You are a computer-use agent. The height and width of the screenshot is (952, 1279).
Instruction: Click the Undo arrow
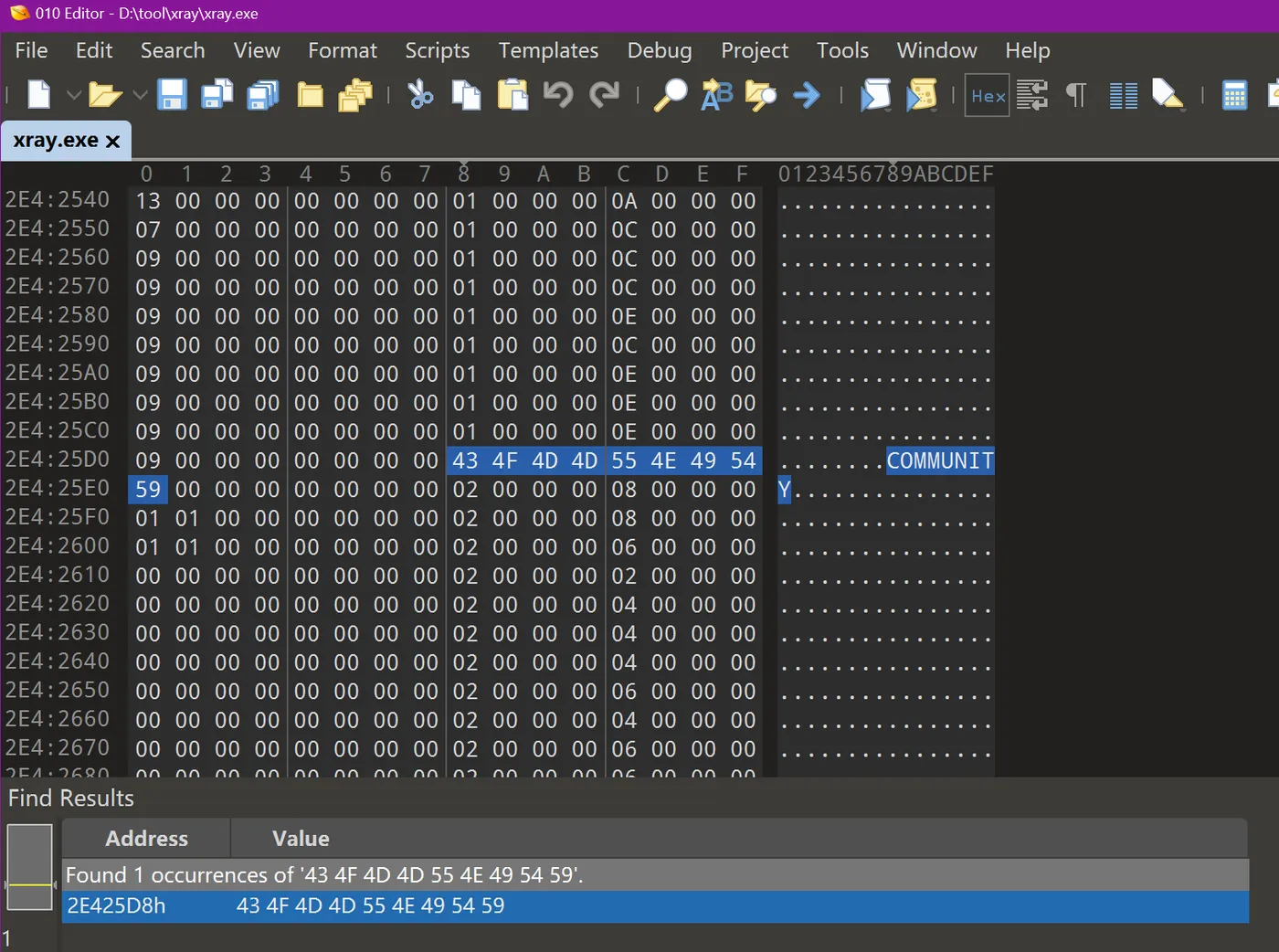tap(558, 94)
